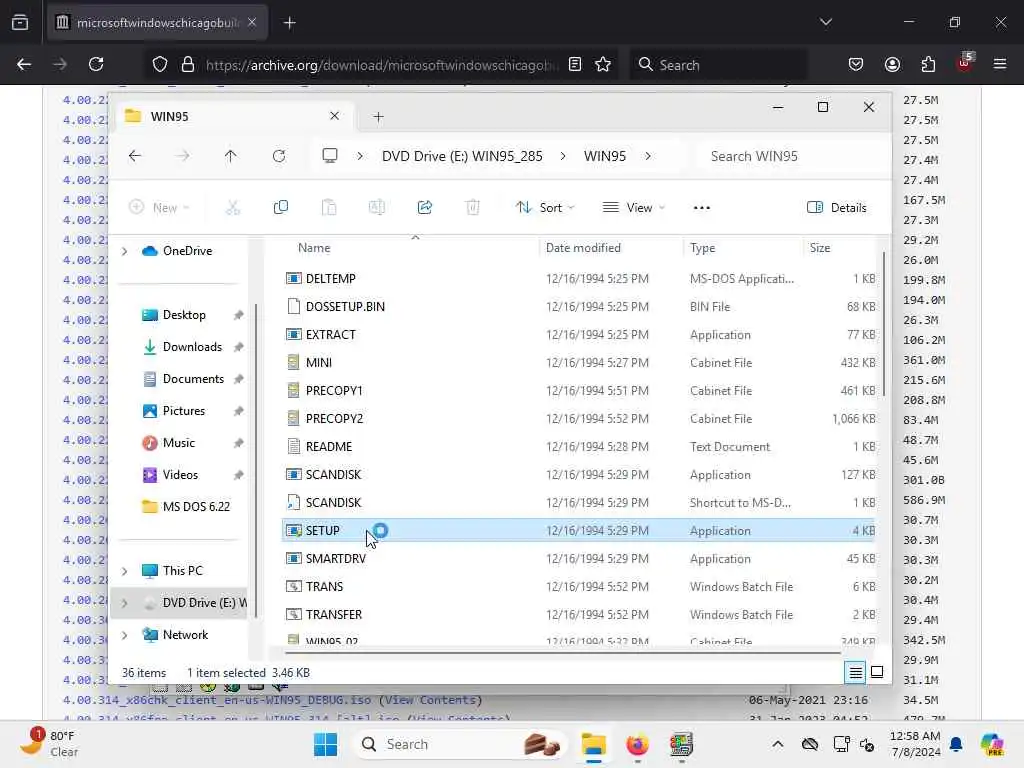Open Firefox application hamburger menu
Viewport: 1024px width, 768px height.
(1000, 64)
